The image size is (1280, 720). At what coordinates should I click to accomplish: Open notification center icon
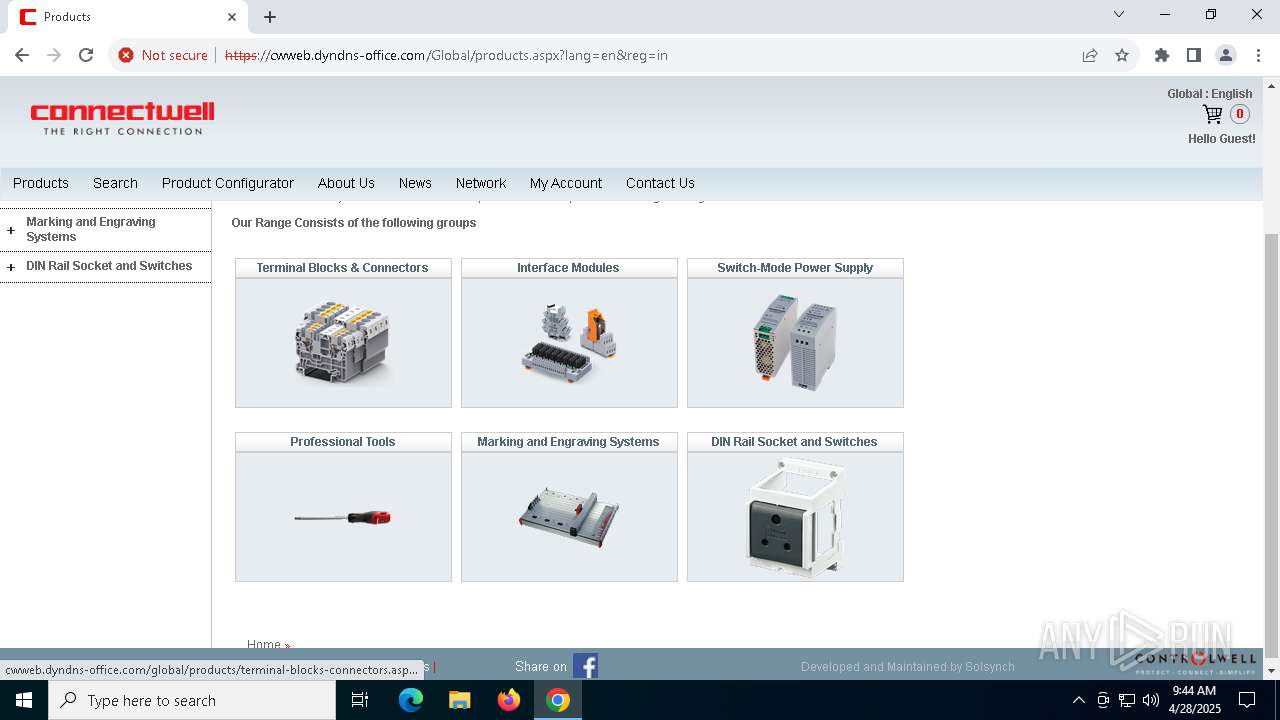1247,700
